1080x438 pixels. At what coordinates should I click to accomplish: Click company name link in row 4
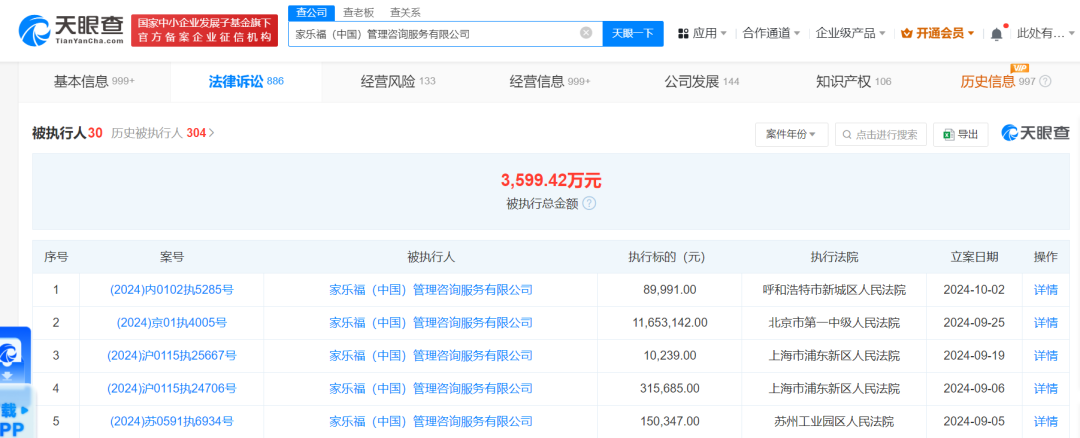430,388
